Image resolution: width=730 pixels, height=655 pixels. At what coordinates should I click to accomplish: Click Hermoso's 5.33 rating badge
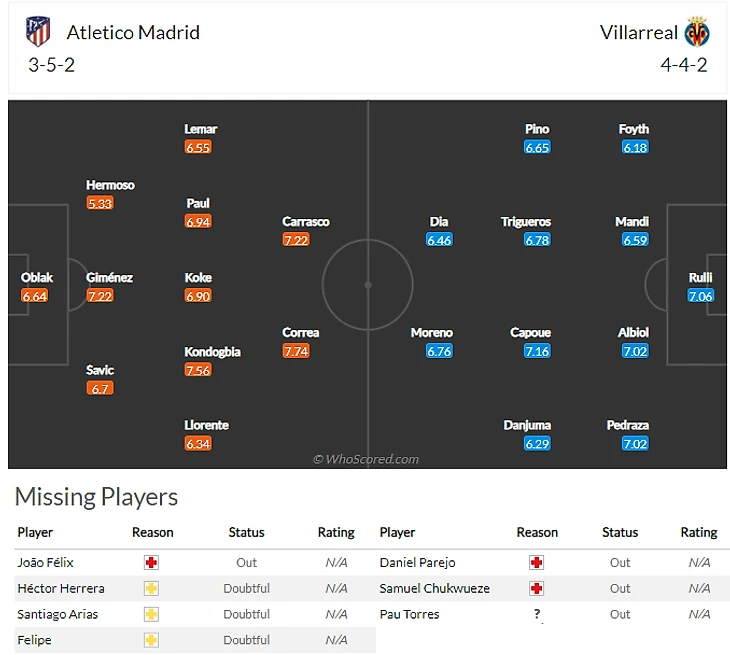click(100, 203)
